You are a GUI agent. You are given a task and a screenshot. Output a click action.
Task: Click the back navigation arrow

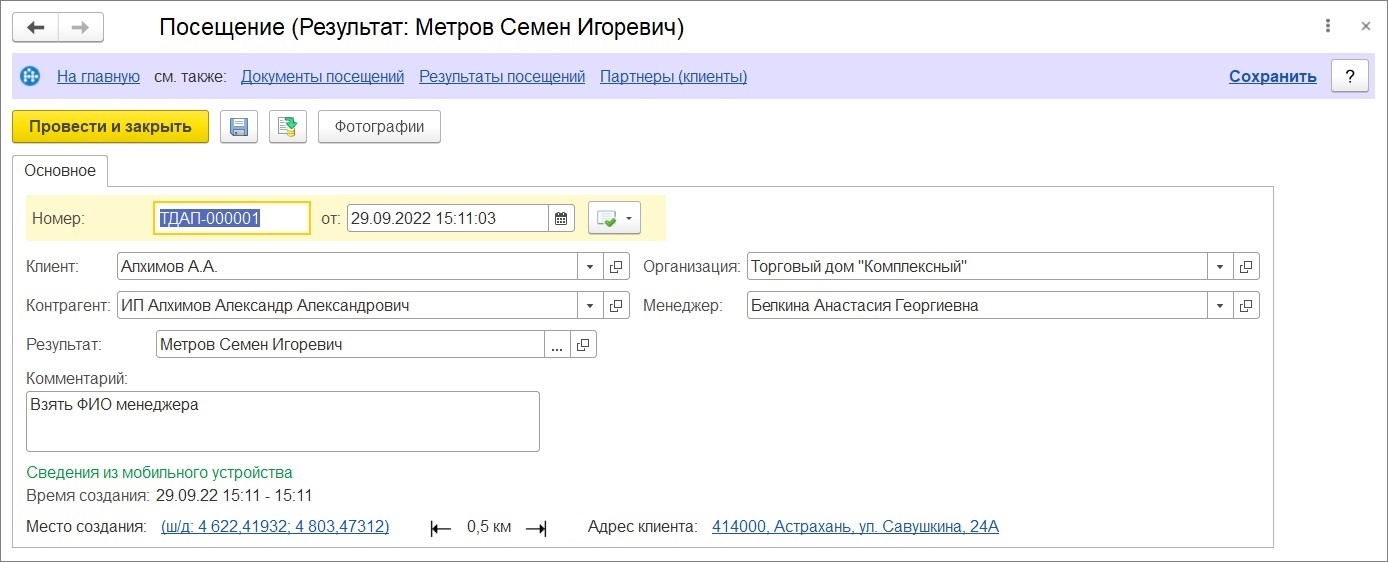tap(36, 27)
